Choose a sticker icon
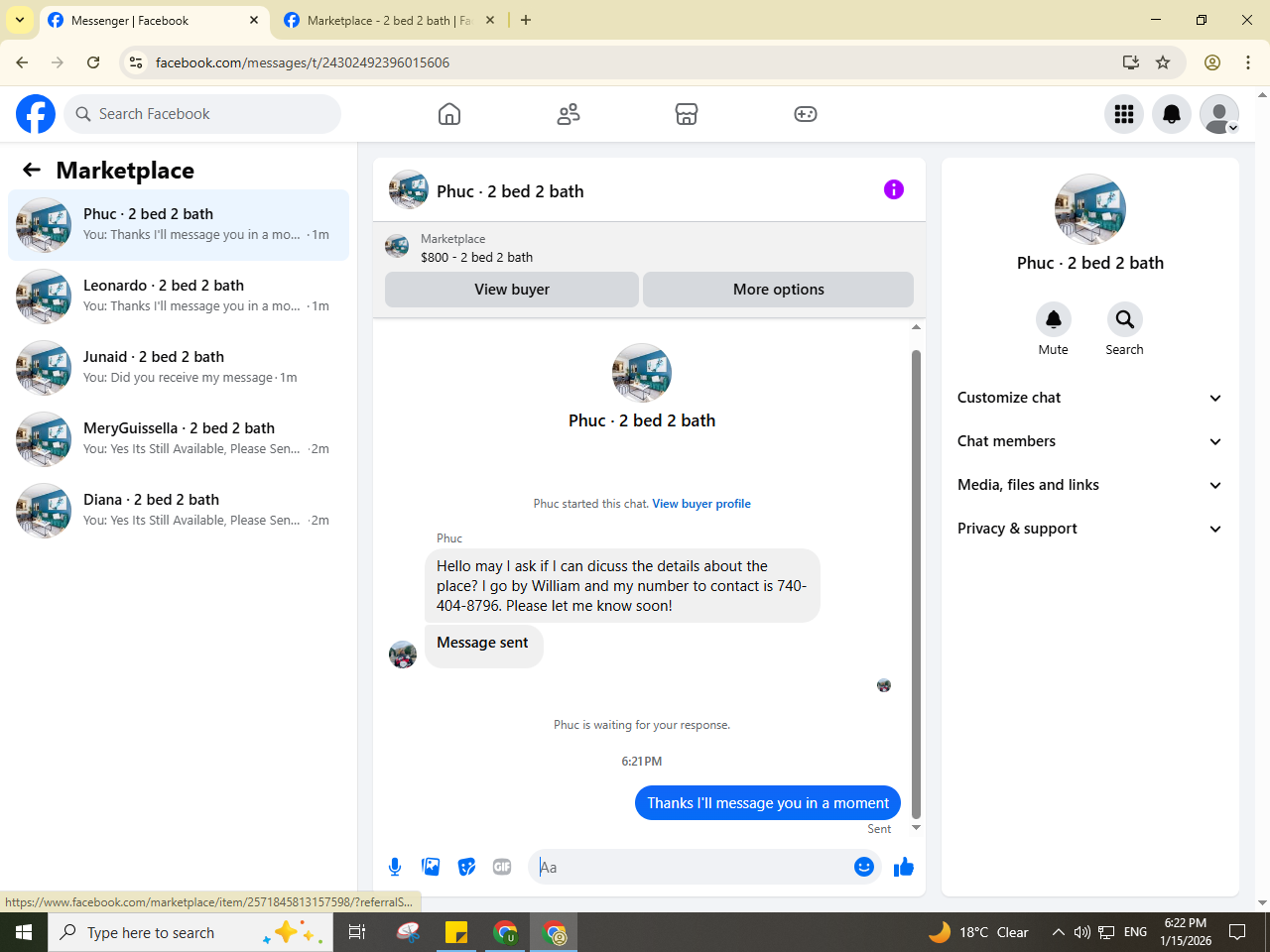The height and width of the screenshot is (952, 1270). [x=466, y=867]
